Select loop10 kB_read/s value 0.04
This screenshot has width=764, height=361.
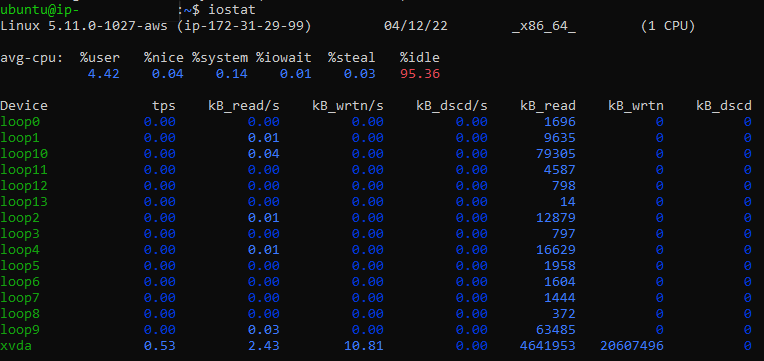264,154
